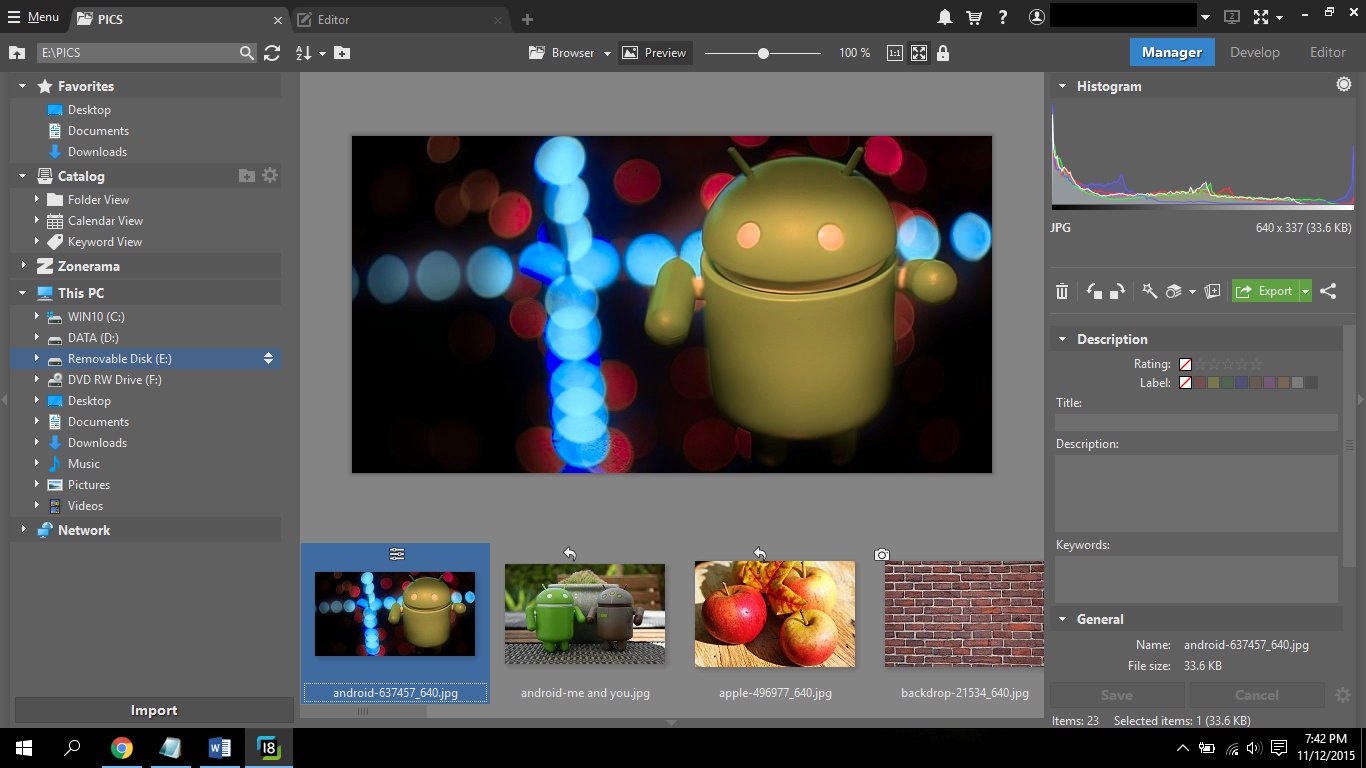Rotate the image left
Viewport: 1366px width, 768px height.
(1094, 291)
